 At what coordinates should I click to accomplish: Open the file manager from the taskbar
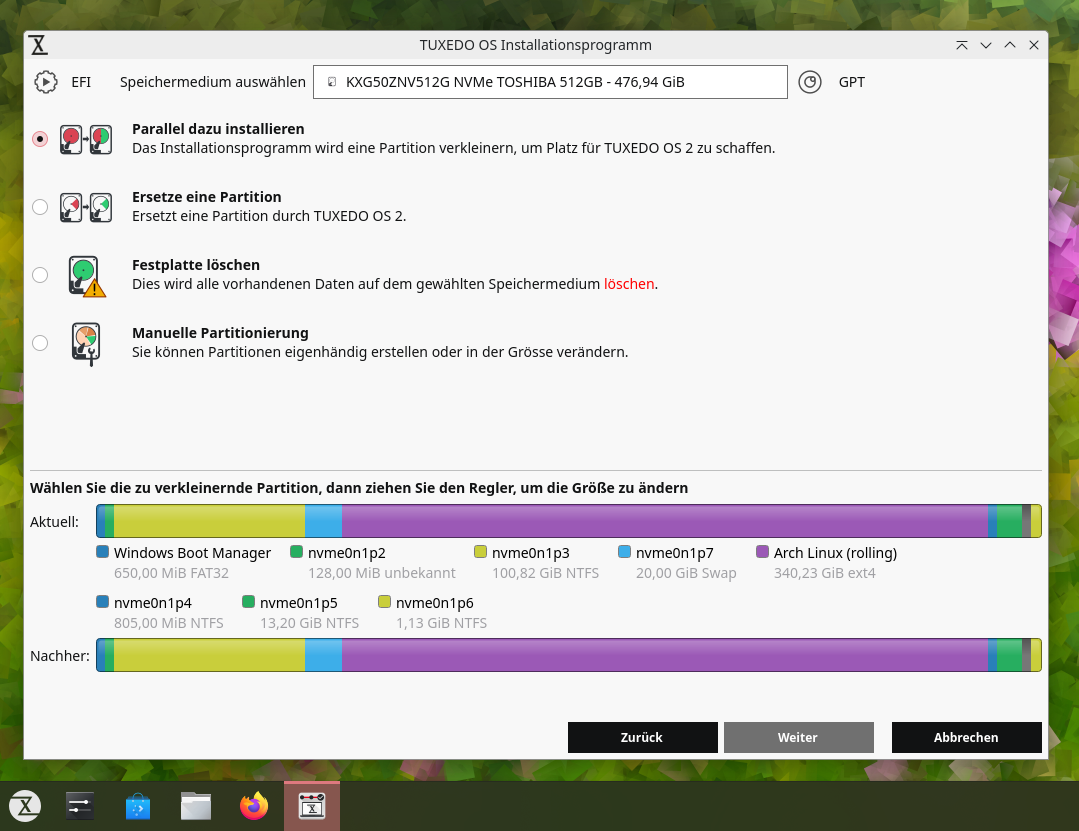pyautogui.click(x=196, y=806)
